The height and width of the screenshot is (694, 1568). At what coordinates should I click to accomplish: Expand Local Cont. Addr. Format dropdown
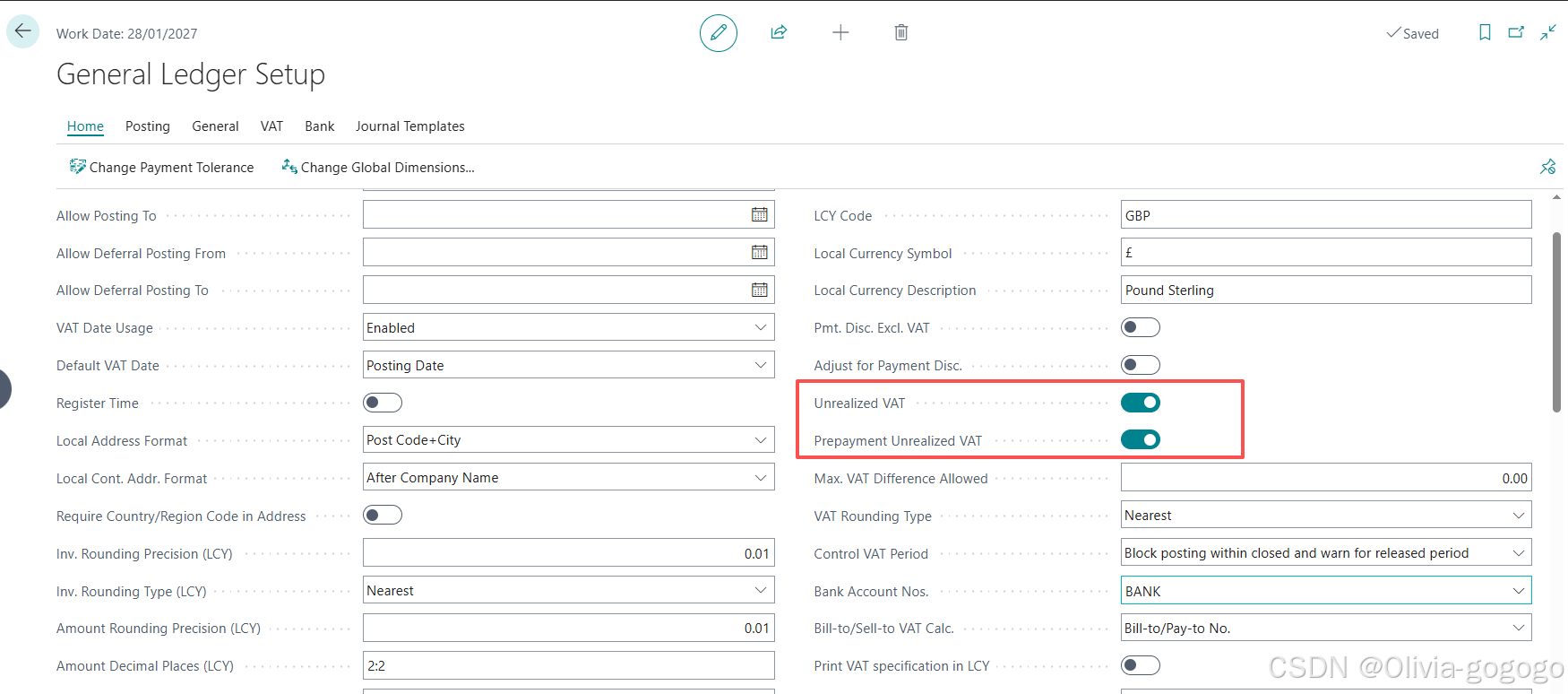coord(761,478)
